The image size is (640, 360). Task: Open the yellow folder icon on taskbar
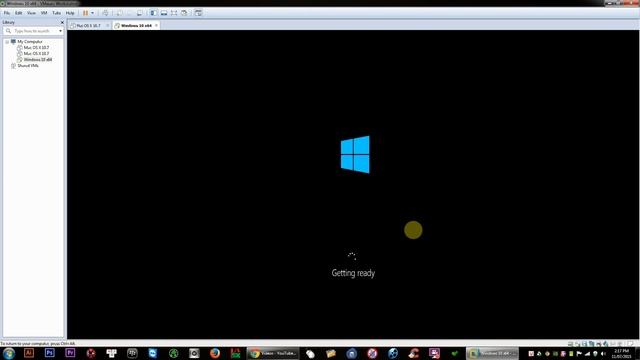point(331,353)
